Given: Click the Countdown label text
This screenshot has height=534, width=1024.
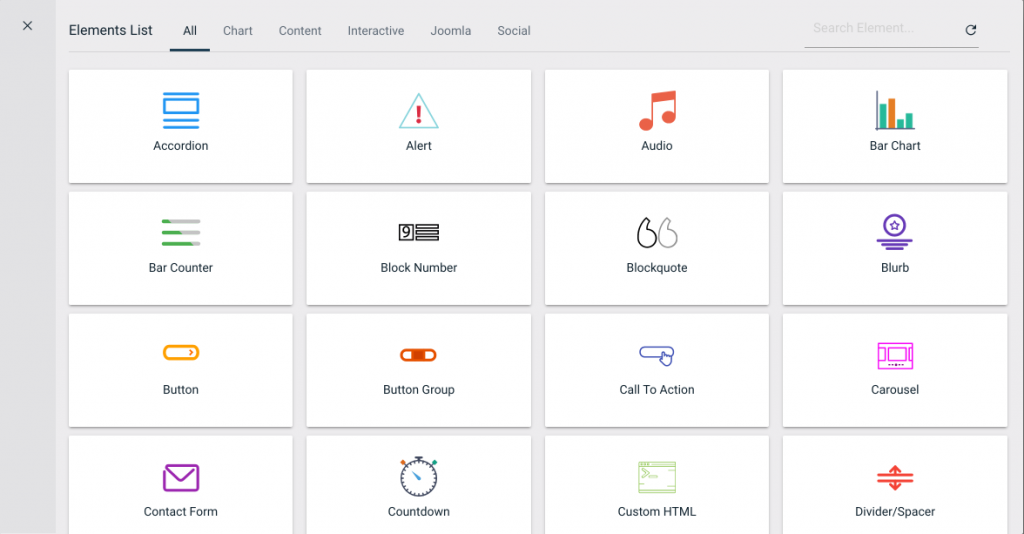Looking at the screenshot, I should [419, 512].
